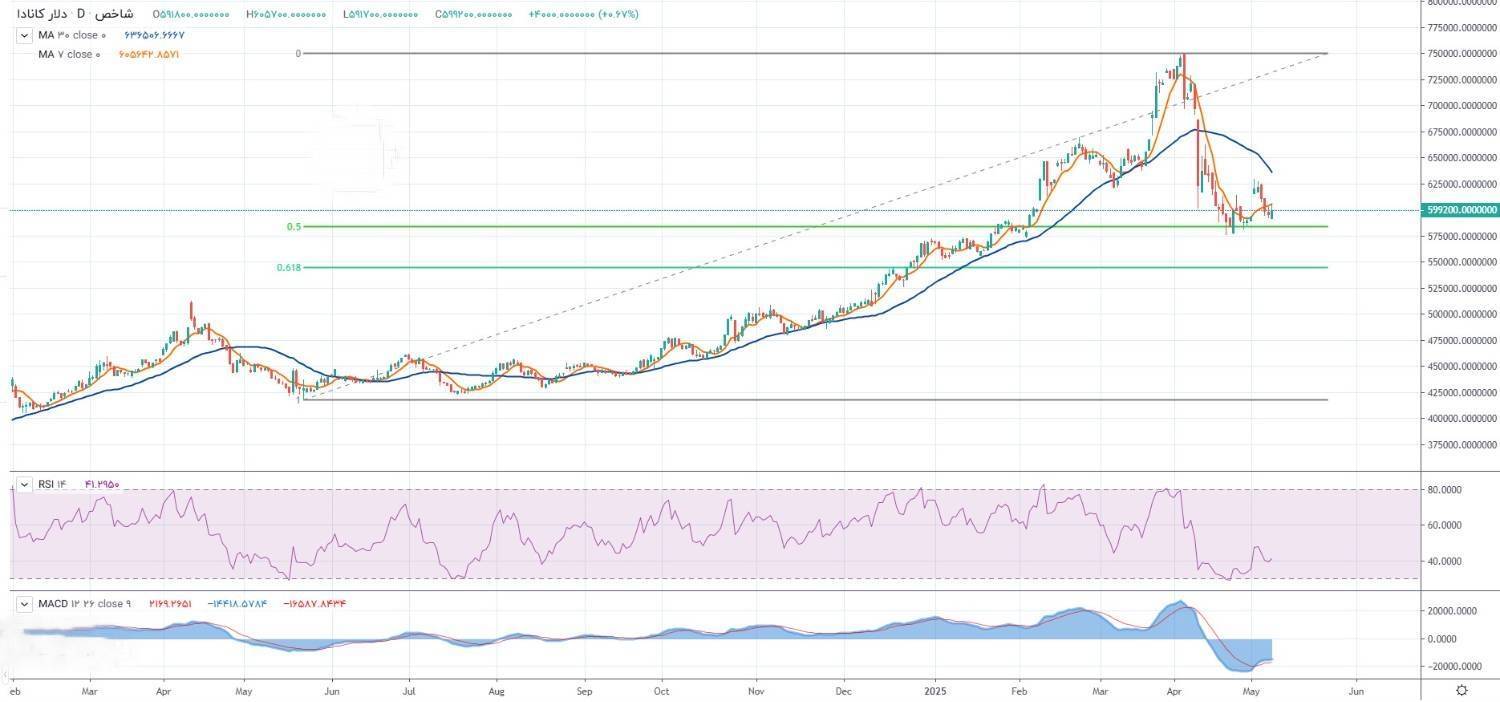This screenshot has height=702, width=1500.
Task: Click the highlighted current price label 599200
Action: pos(1461,210)
